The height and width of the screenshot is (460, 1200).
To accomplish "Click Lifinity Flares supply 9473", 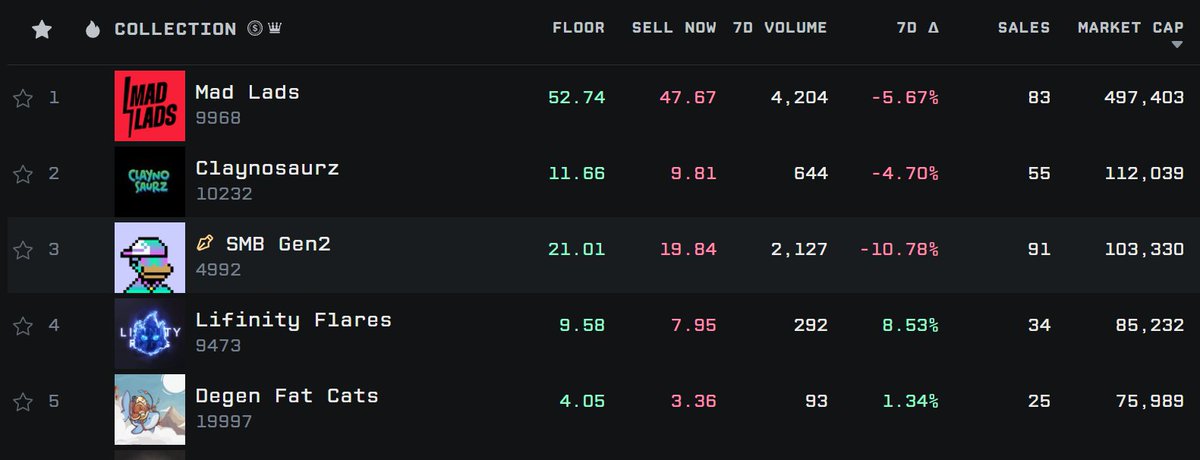I will coord(218,346).
